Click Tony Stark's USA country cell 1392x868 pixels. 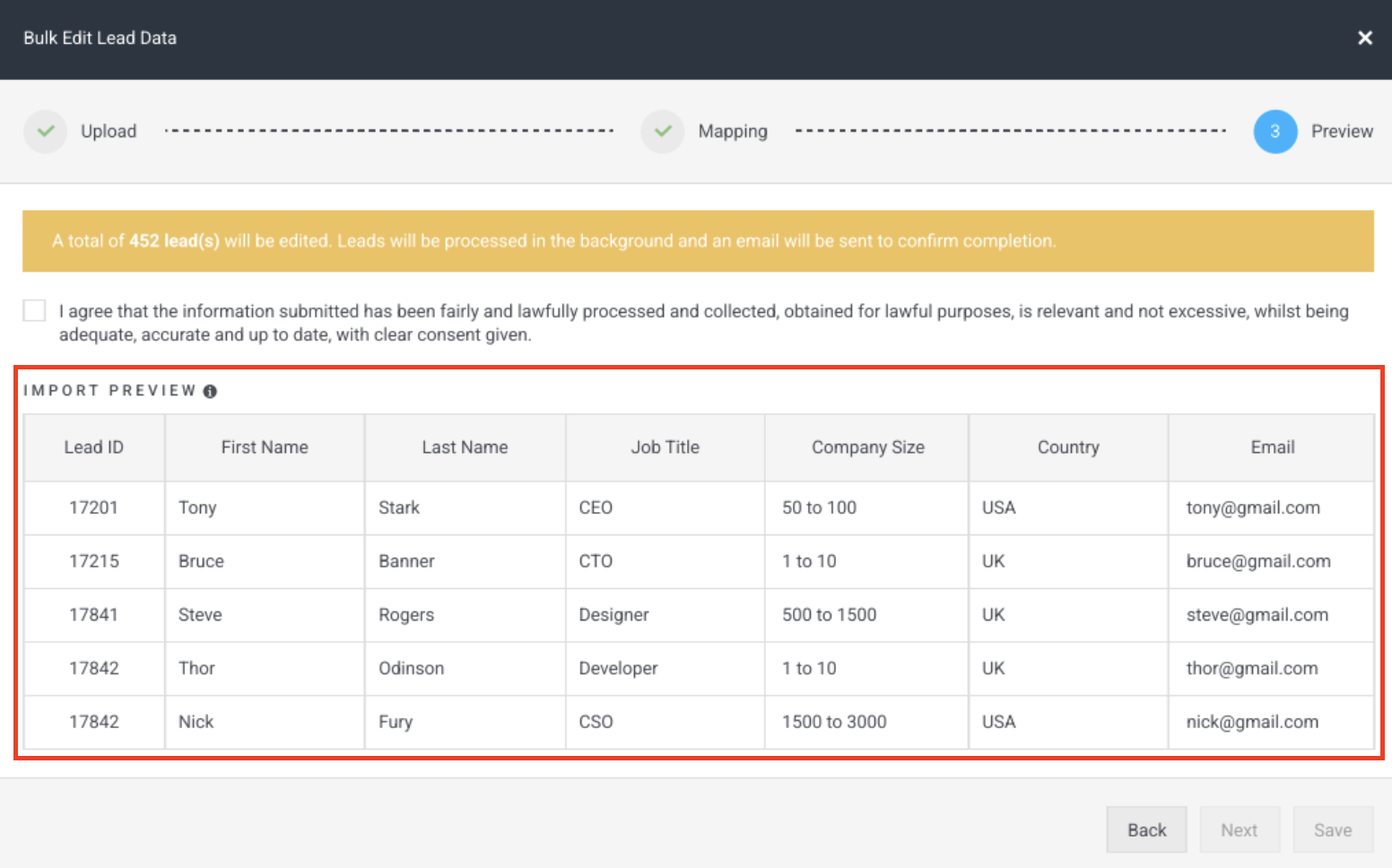coord(1068,508)
